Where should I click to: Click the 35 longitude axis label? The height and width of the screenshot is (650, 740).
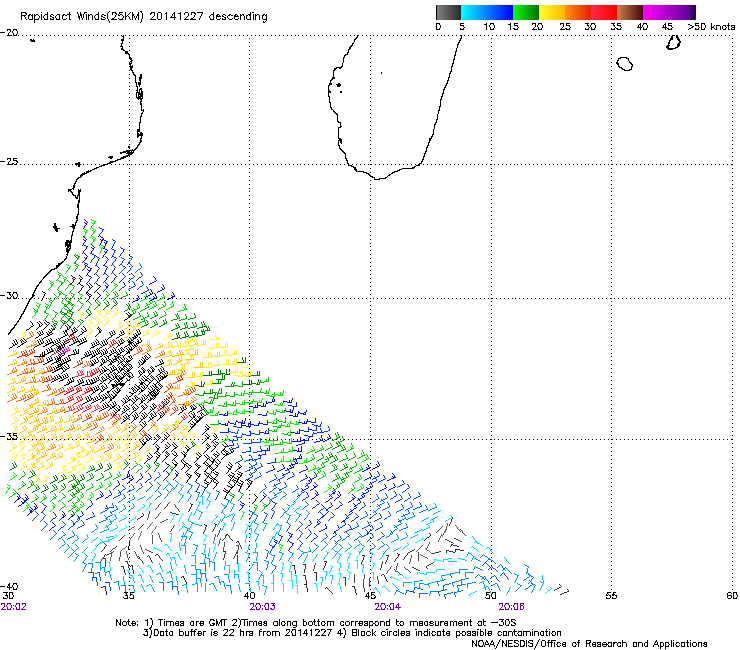coord(129,596)
